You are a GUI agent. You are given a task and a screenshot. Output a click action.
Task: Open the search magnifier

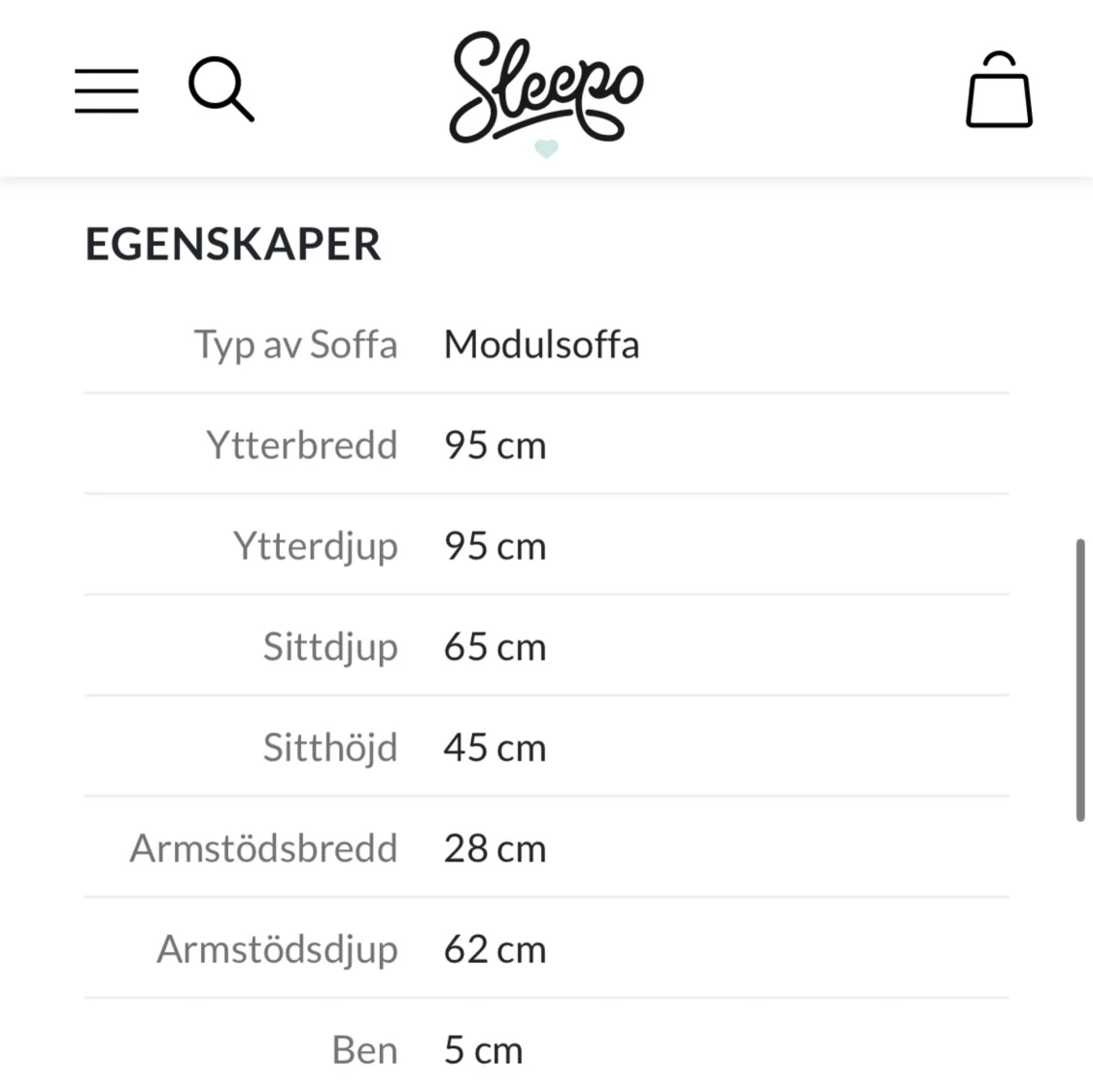(x=221, y=89)
